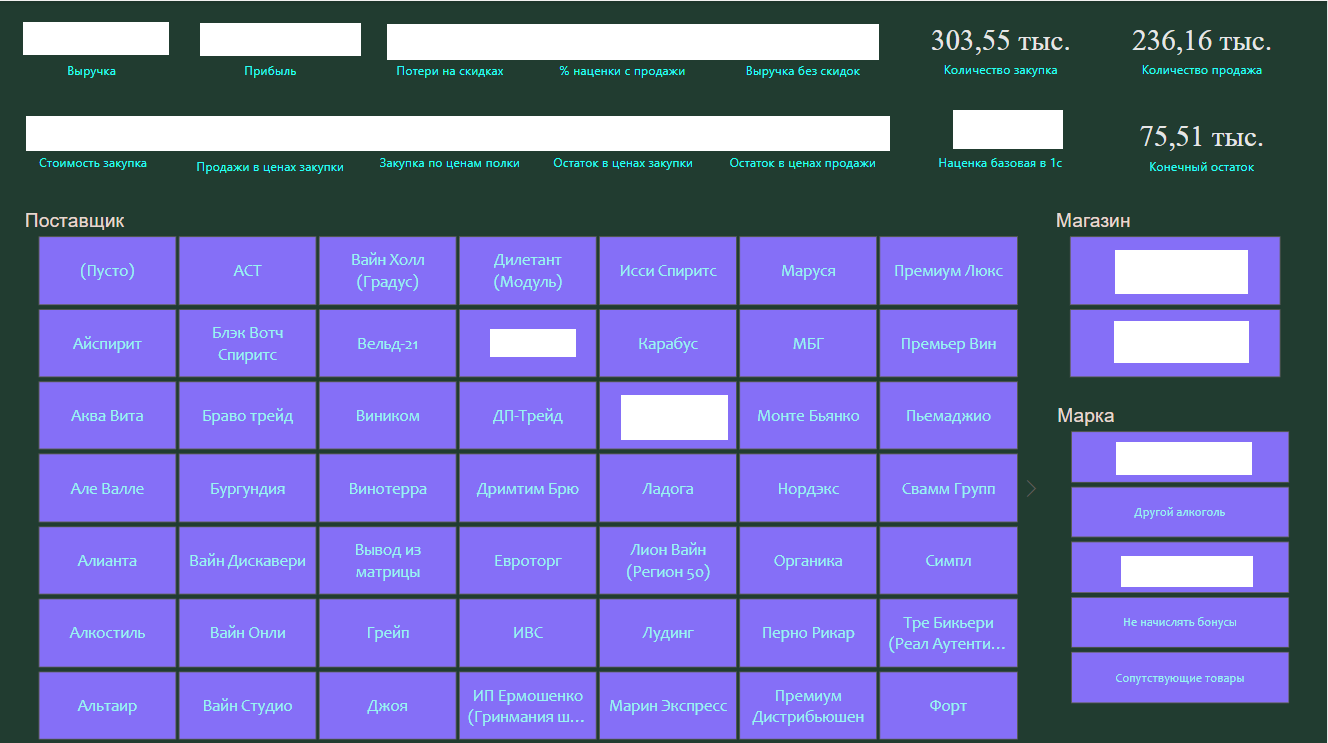Filter by Алианта supplier
The width and height of the screenshot is (1328, 743).
[x=107, y=561]
